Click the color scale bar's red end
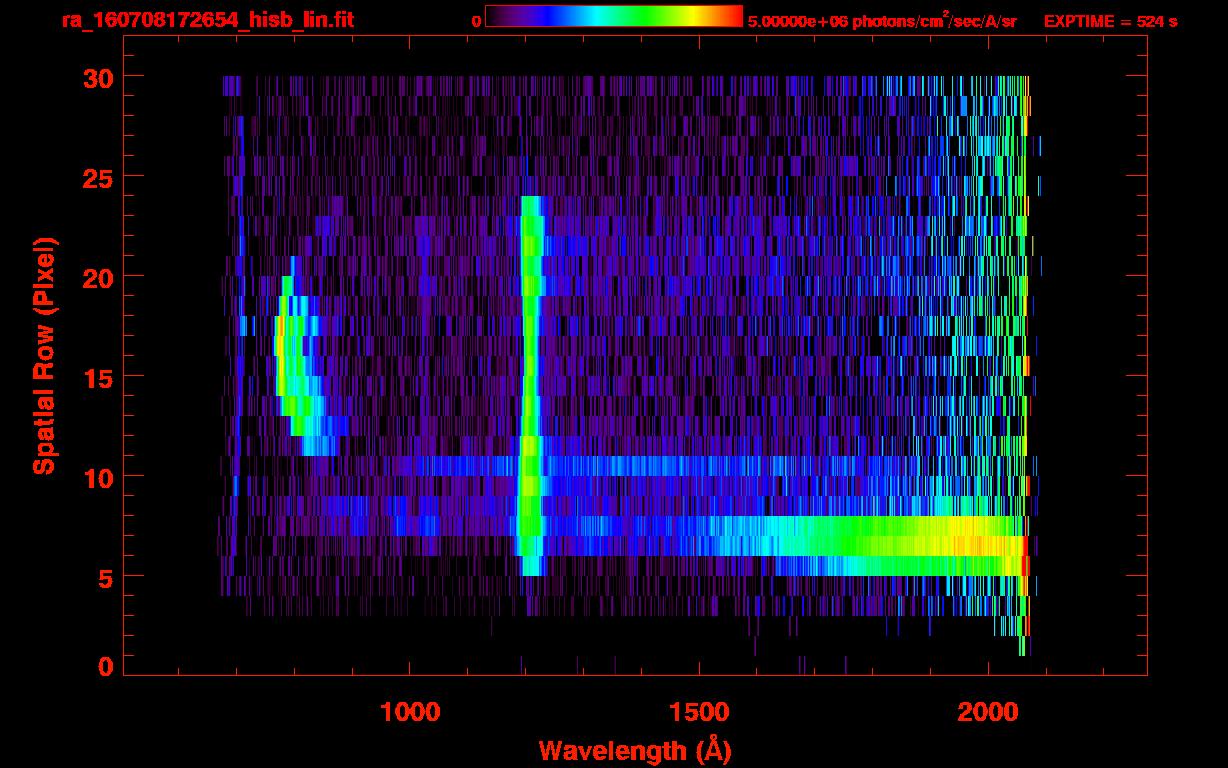This screenshot has height=768, width=1228. click(732, 17)
